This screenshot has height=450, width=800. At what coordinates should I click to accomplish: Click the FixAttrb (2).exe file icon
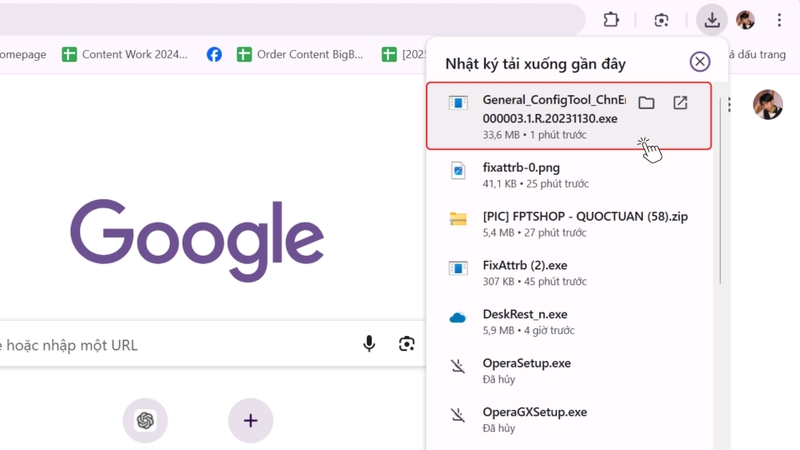458,268
